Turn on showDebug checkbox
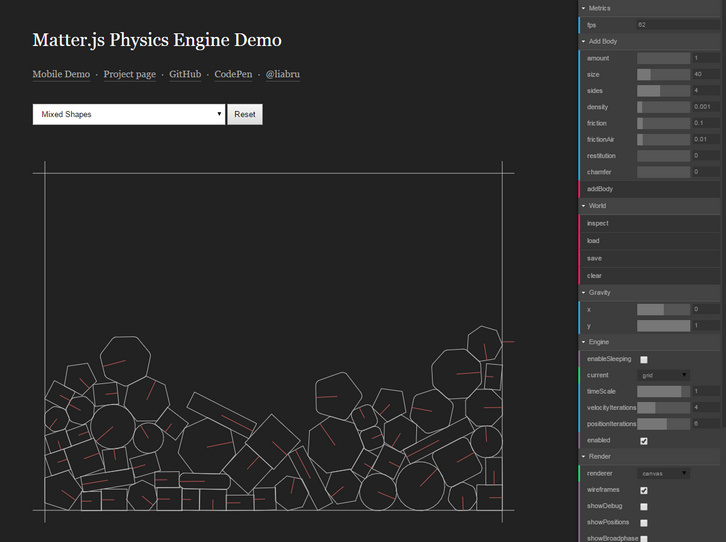The height and width of the screenshot is (542, 726). click(643, 506)
